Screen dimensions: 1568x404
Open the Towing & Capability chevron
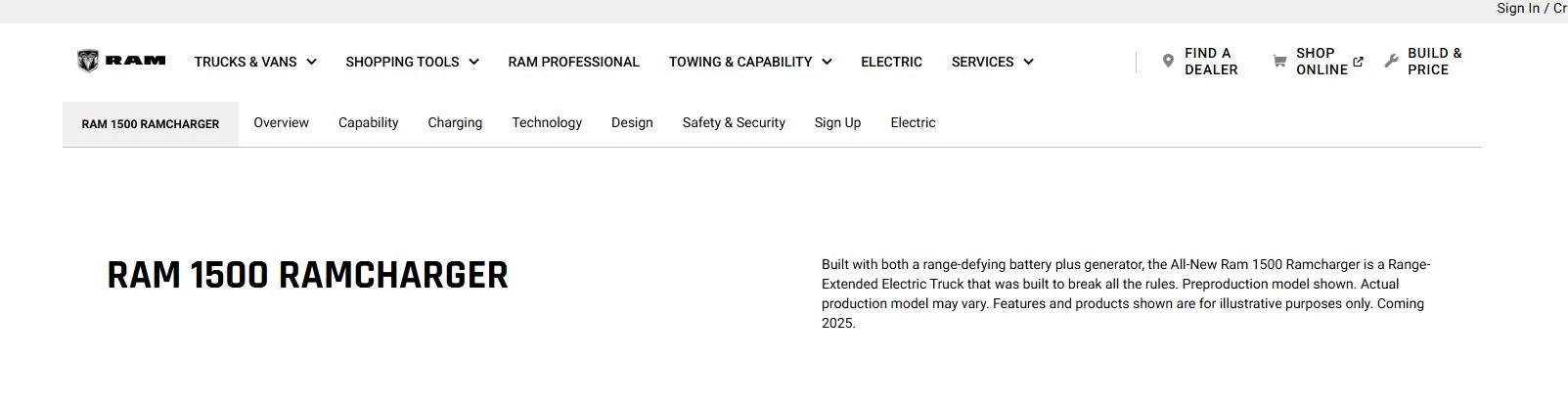[x=827, y=62]
